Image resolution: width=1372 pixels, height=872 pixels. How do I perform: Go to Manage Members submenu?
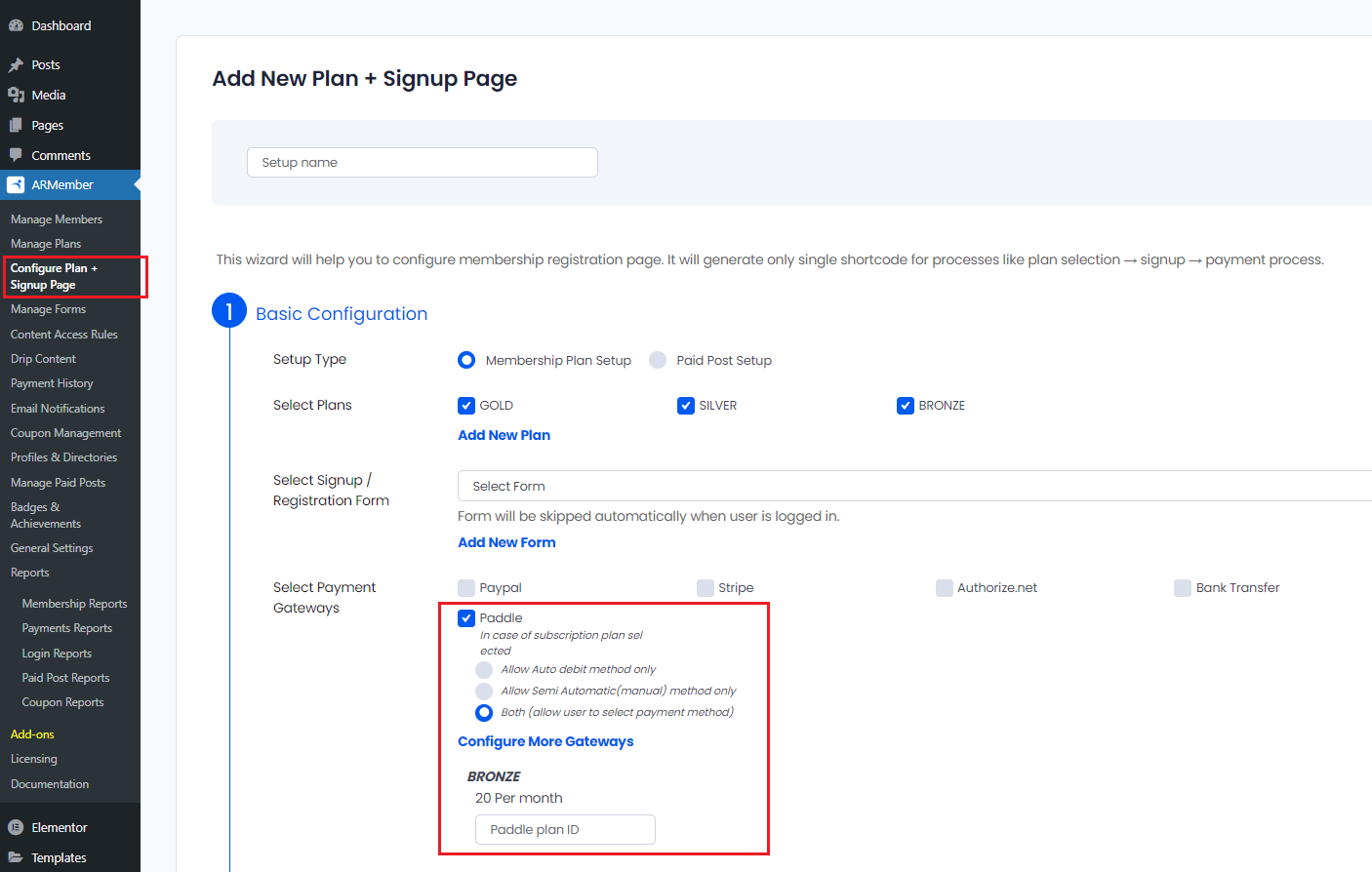[x=57, y=219]
